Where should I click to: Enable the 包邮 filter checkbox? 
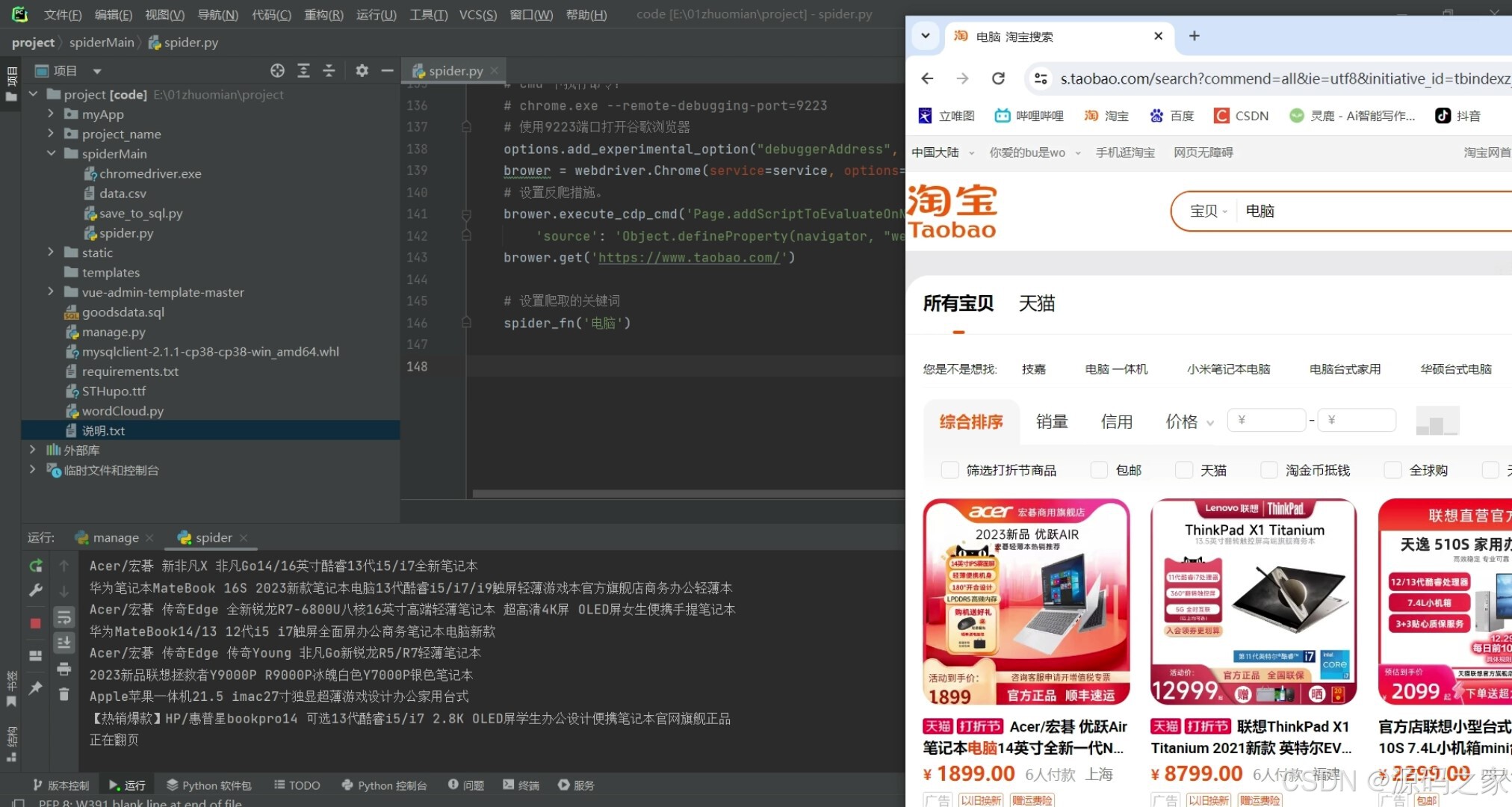click(x=1099, y=470)
